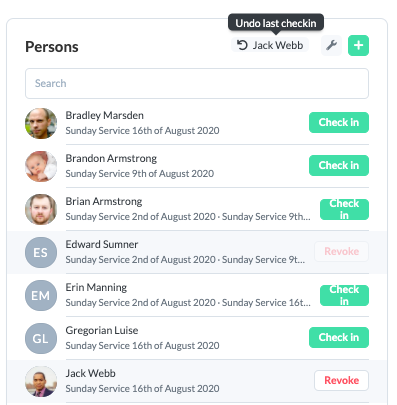This screenshot has width=397, height=405.
Task: Click the wrench settings icon
Action: click(x=331, y=45)
